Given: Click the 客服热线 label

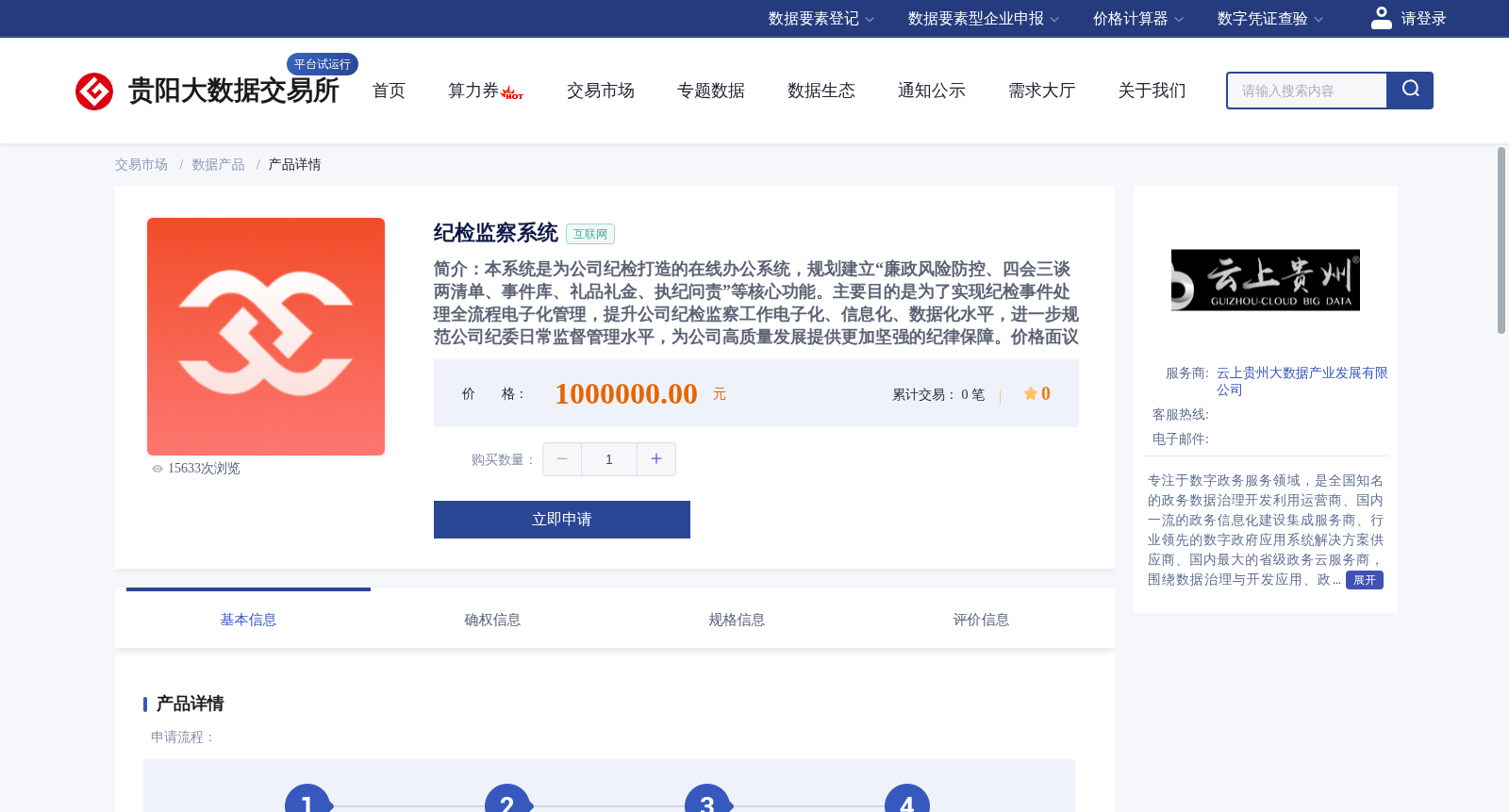Looking at the screenshot, I should coord(1181,415).
